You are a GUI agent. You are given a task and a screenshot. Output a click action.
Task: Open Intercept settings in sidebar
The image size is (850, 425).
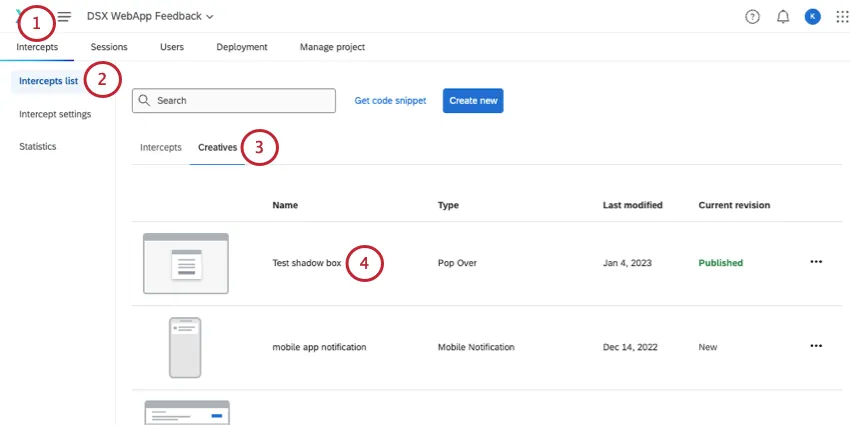(x=55, y=114)
